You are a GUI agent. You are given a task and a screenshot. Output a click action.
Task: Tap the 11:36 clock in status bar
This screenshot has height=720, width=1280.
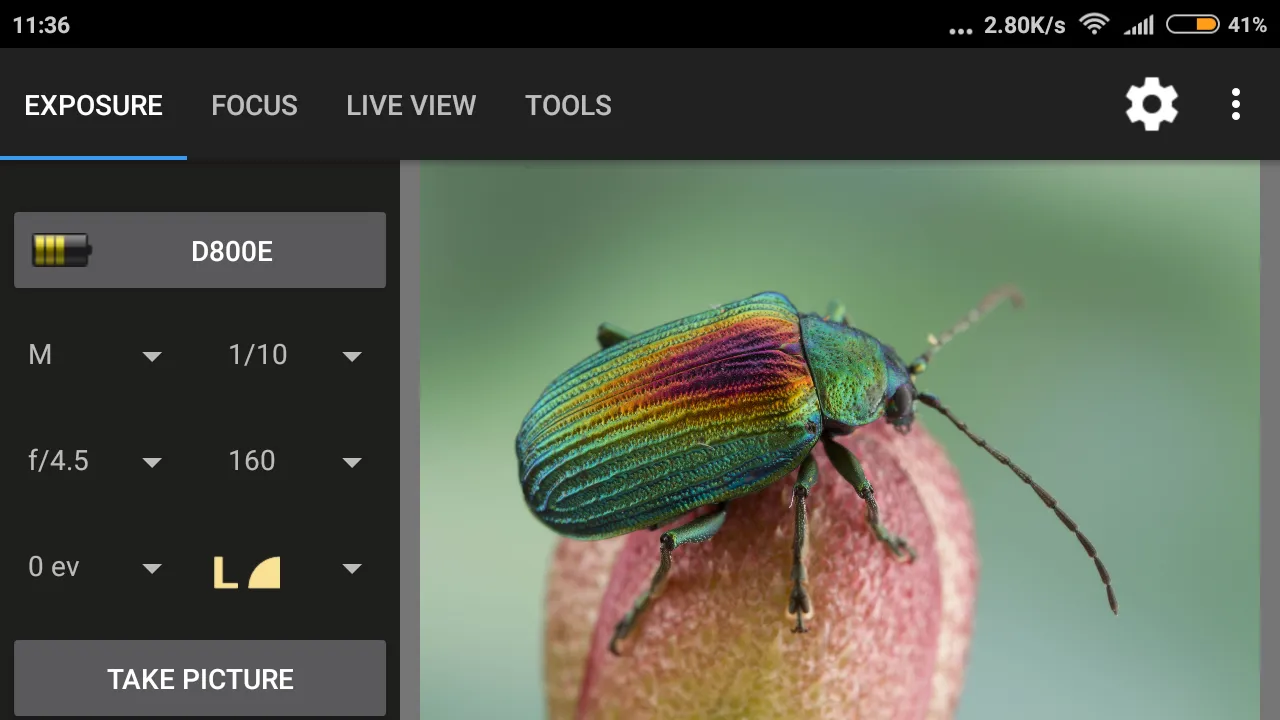point(41,25)
